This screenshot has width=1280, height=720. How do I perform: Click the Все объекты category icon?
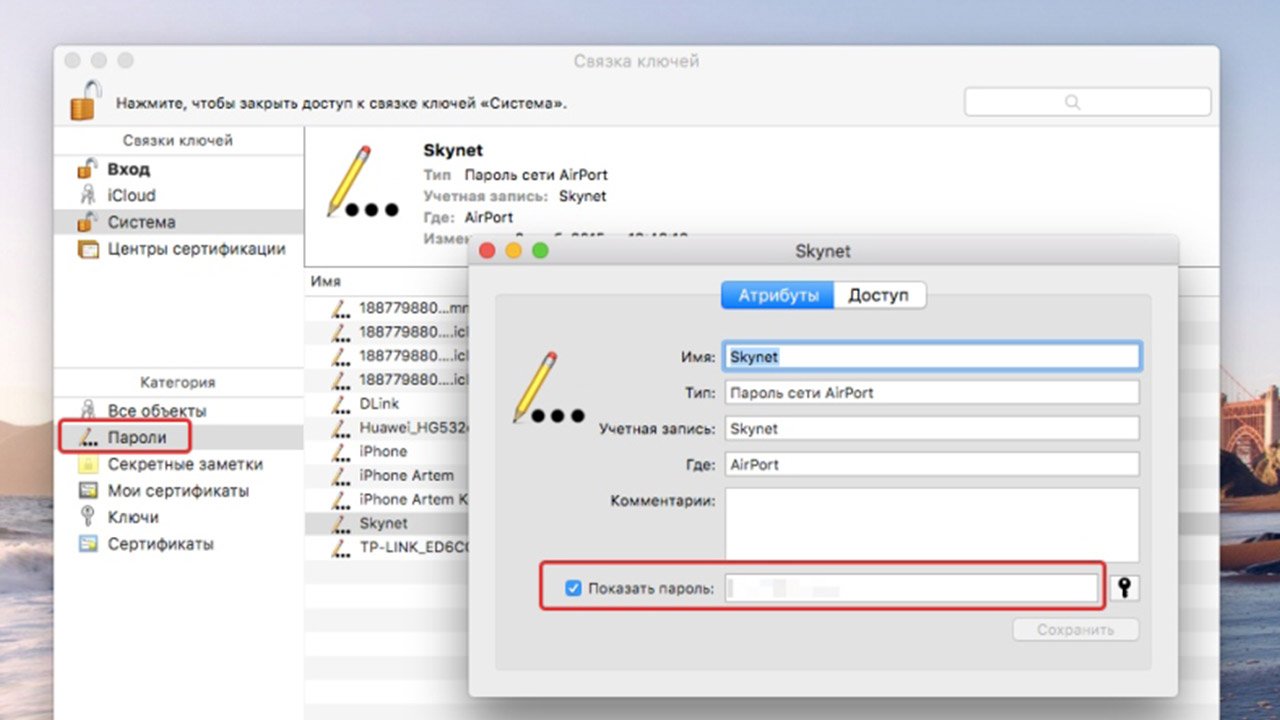coord(88,411)
